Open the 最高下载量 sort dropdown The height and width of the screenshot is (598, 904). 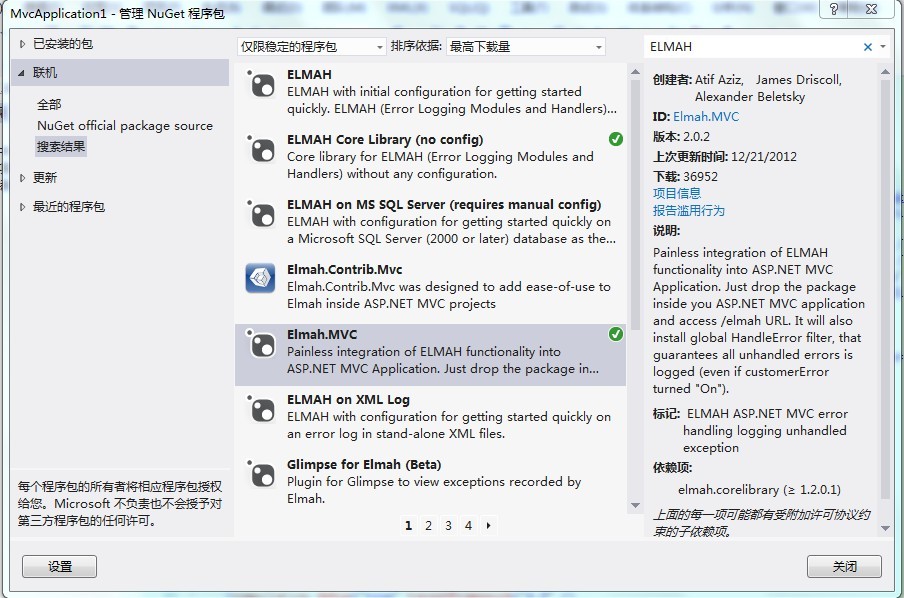(x=526, y=47)
